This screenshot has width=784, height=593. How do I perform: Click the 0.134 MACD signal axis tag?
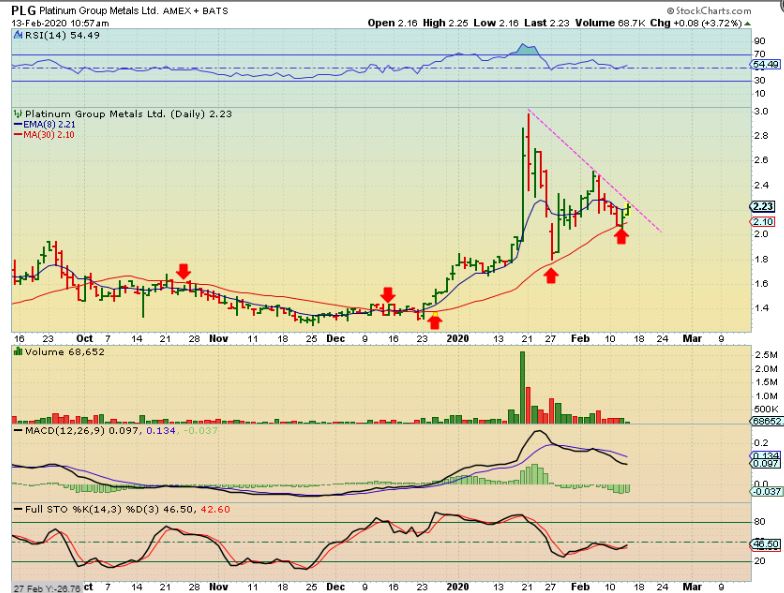point(766,456)
